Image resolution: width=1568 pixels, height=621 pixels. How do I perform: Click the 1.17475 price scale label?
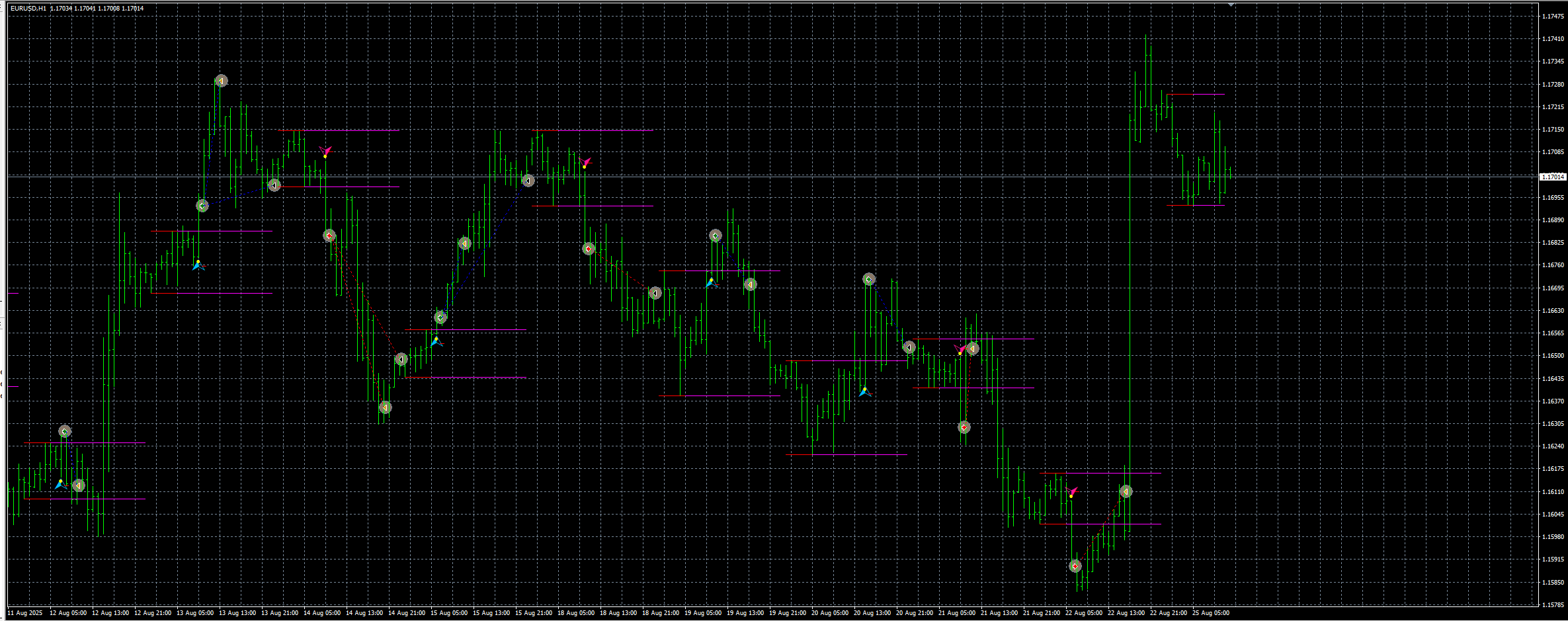1553,16
